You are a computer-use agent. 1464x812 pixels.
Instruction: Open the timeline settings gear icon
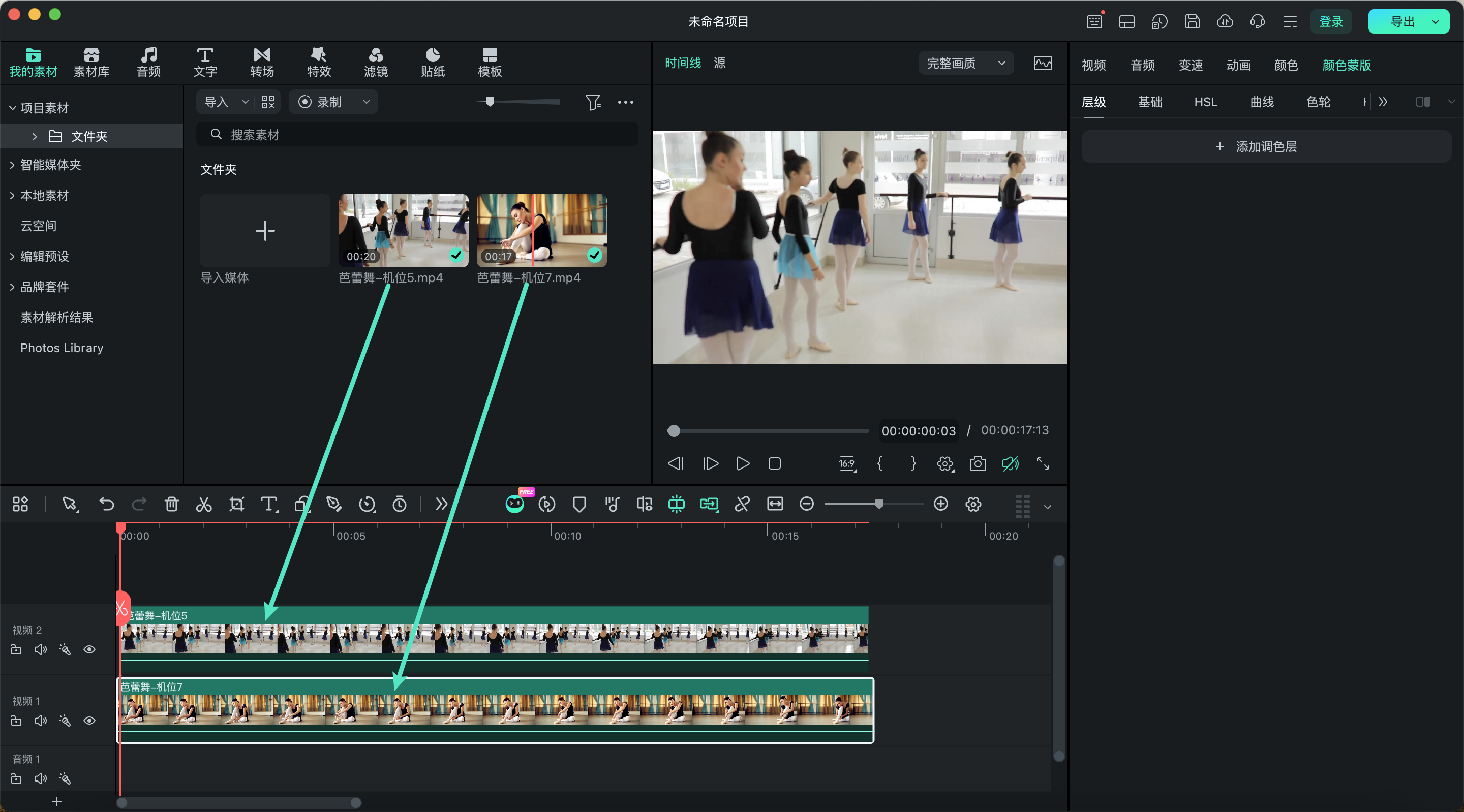(x=973, y=504)
